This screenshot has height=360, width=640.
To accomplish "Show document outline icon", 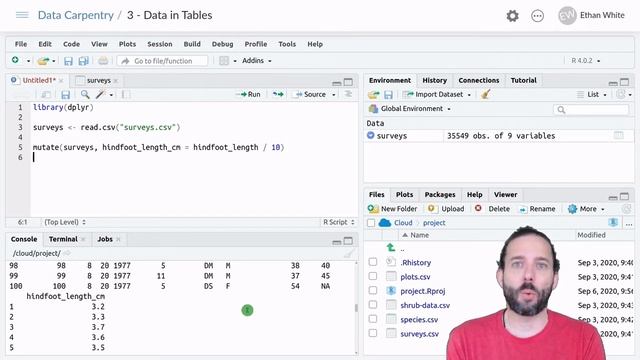I will (348, 94).
